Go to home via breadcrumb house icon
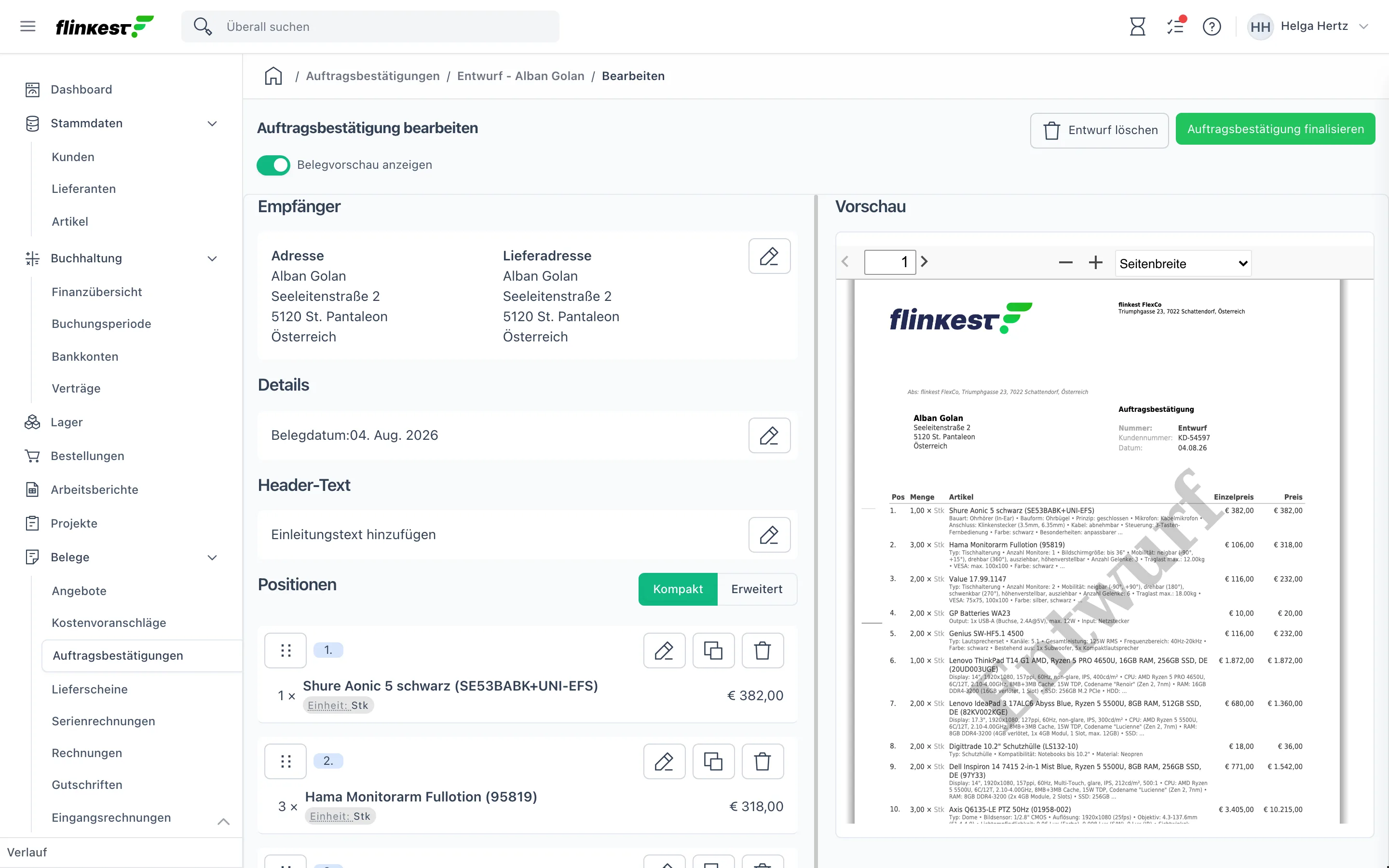 coord(273,76)
